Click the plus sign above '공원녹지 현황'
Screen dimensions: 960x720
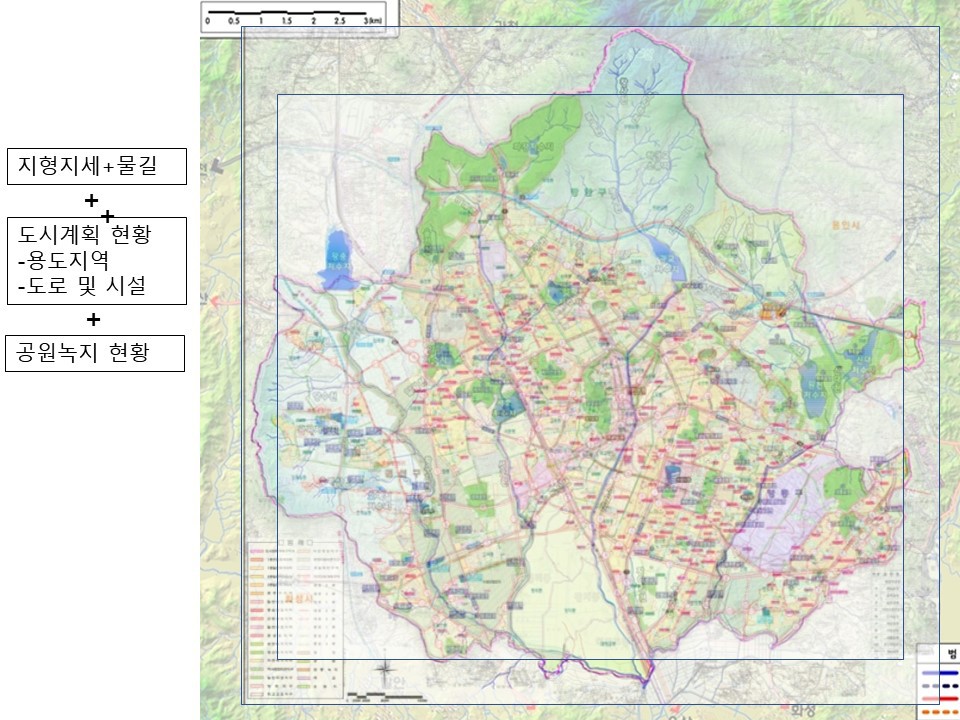[93, 320]
